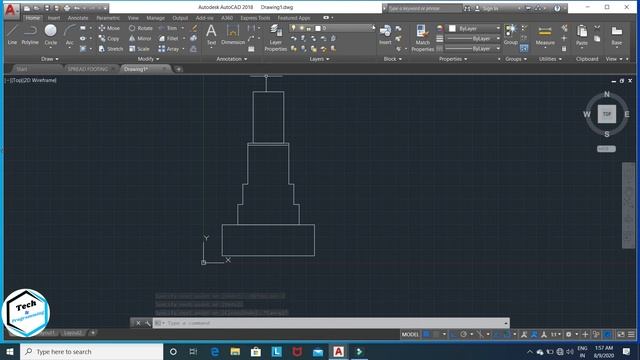This screenshot has width=640, height=360.
Task: Open the Help question mark icon
Action: click(557, 8)
